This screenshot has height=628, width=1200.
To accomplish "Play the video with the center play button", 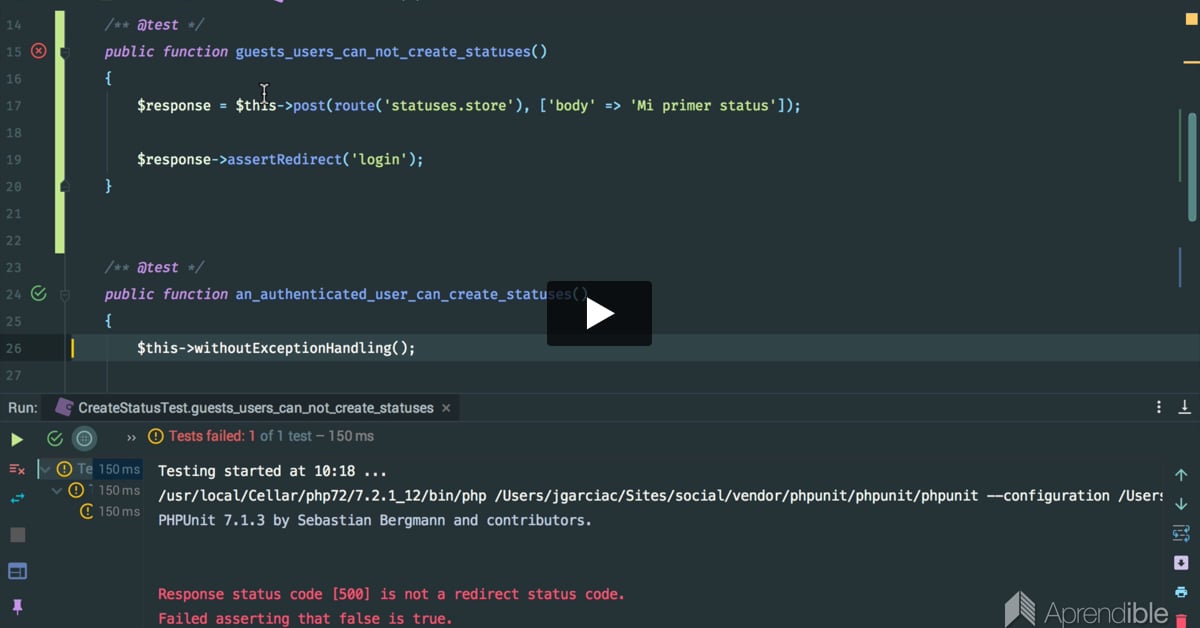I will point(599,314).
